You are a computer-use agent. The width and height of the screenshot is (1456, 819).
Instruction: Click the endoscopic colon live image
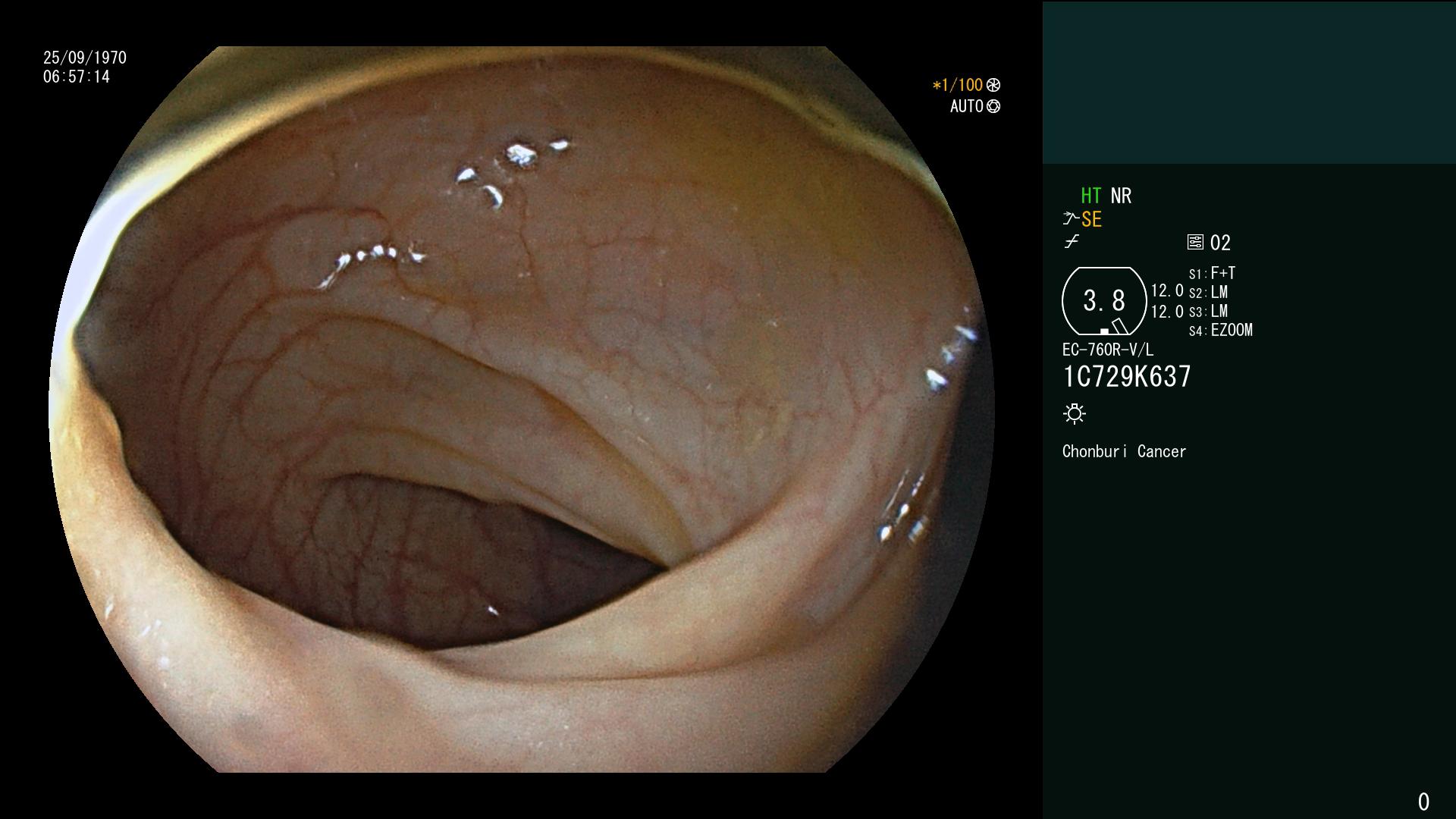[522, 409]
